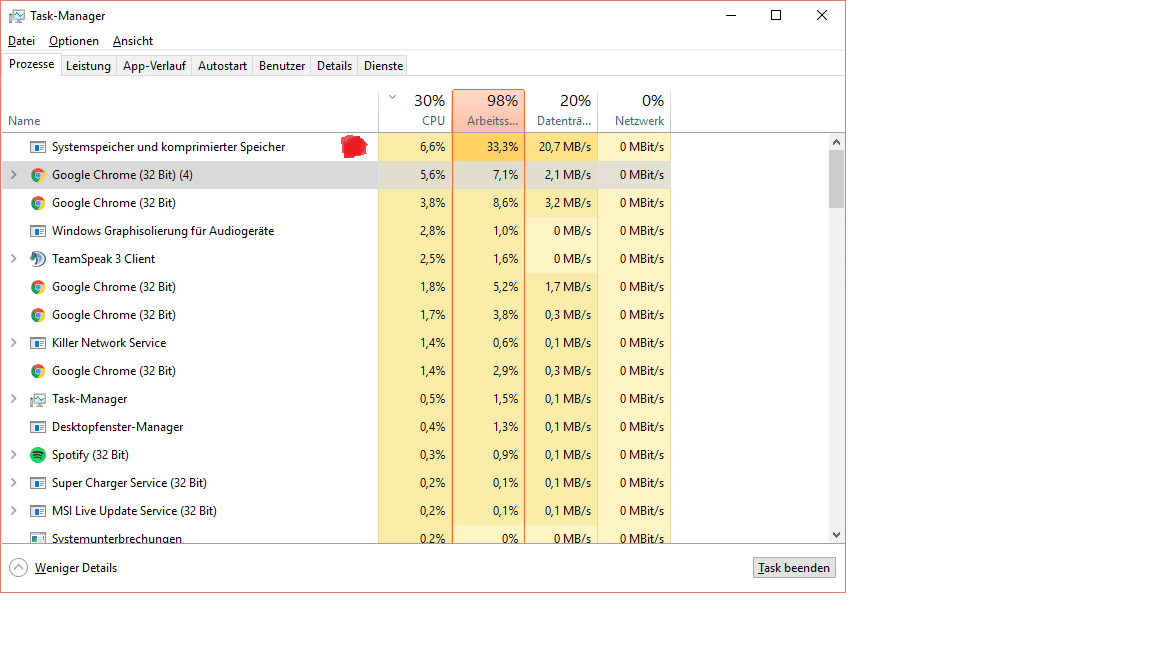Sort by the CPU column header

pyautogui.click(x=415, y=112)
